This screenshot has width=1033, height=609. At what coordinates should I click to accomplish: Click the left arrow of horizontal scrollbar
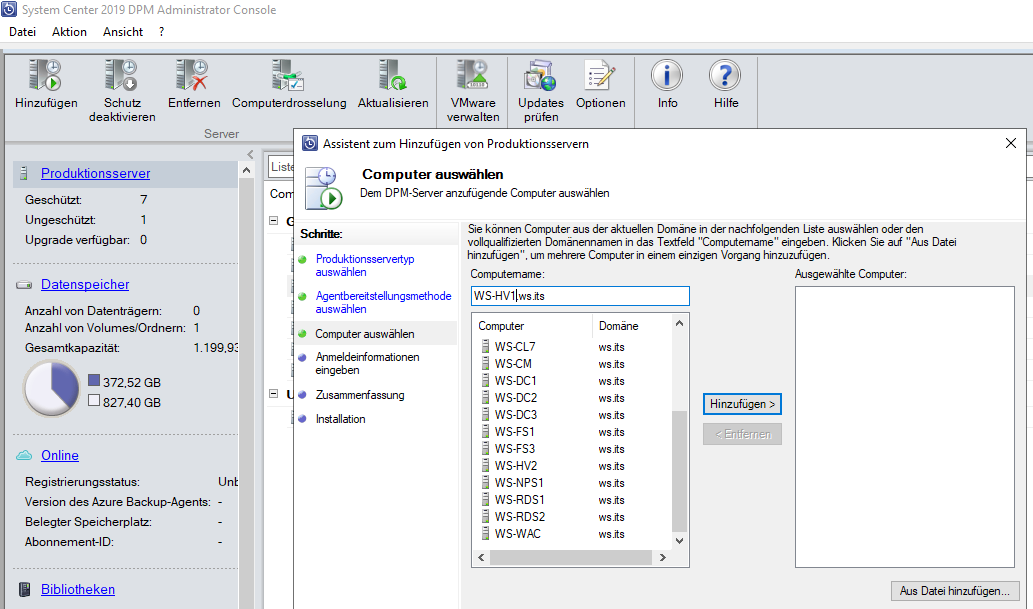click(x=482, y=558)
